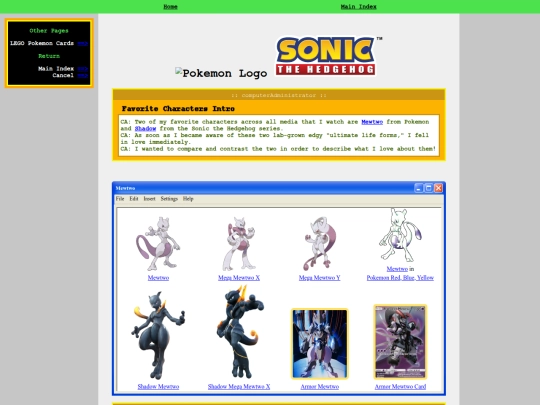Open the Home link in top bar

click(170, 7)
